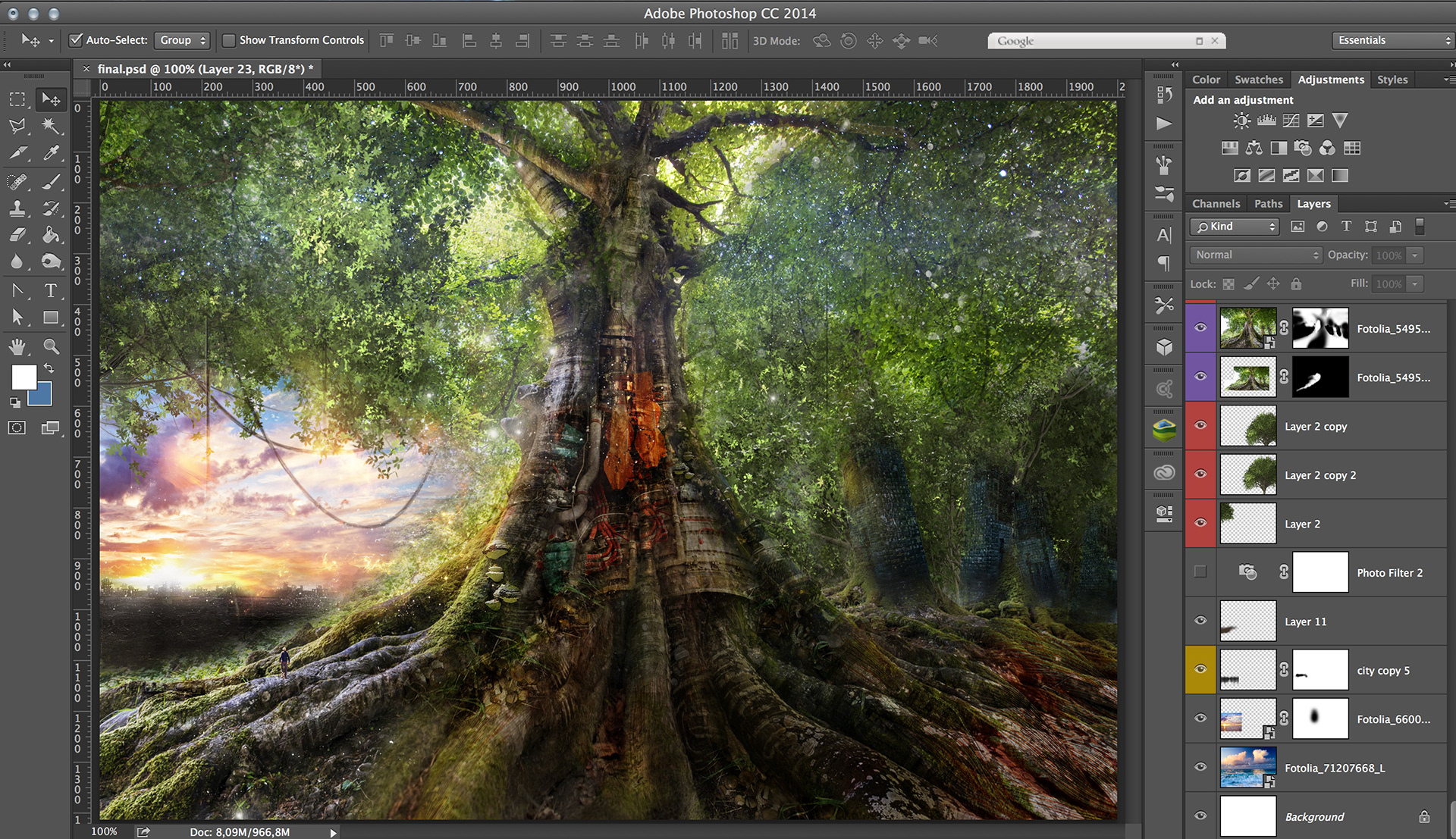
Task: Select the Blur tool
Action: coord(17,262)
